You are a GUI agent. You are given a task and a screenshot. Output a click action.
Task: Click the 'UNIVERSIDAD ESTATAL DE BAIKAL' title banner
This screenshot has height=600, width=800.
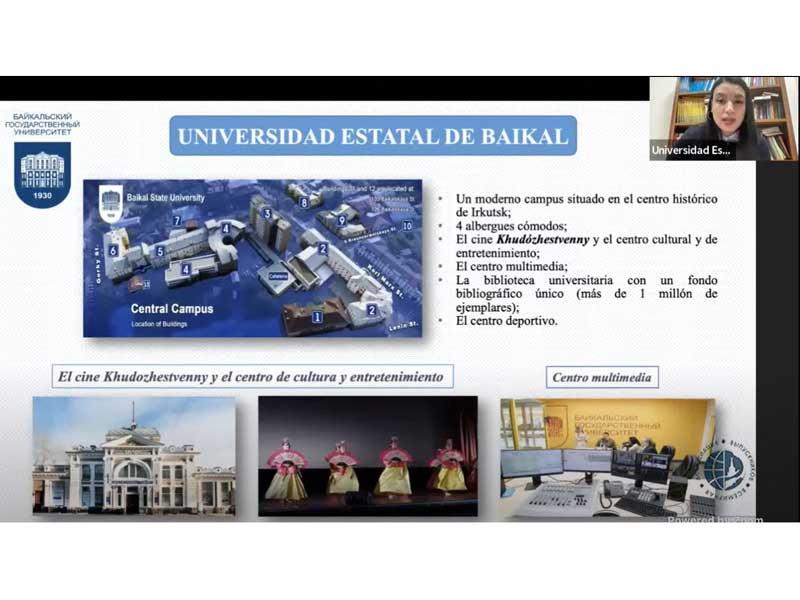[373, 136]
